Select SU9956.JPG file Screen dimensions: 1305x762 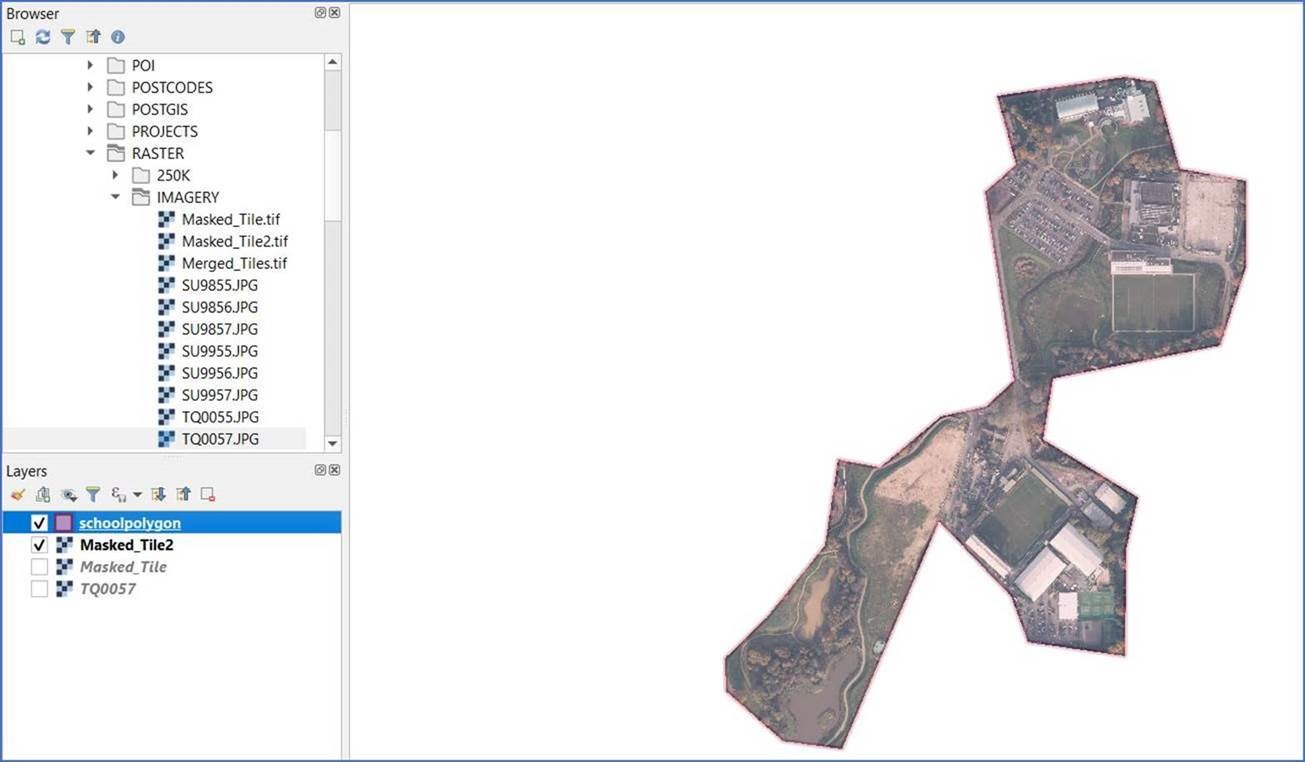point(220,373)
